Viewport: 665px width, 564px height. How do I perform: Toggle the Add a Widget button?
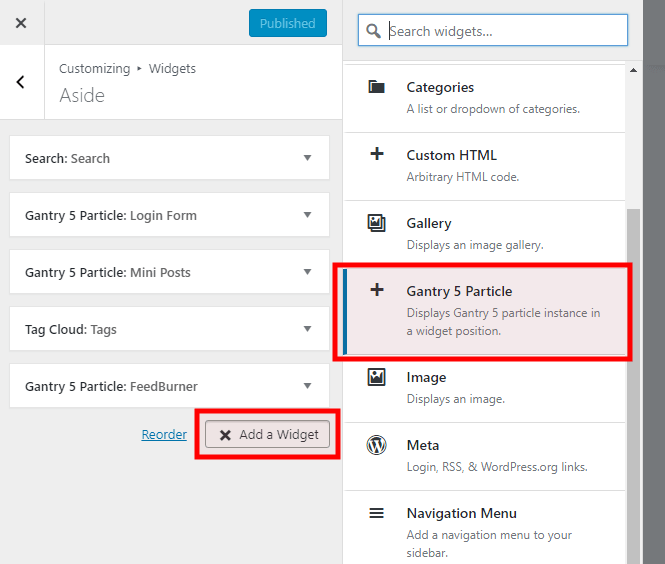coord(267,434)
